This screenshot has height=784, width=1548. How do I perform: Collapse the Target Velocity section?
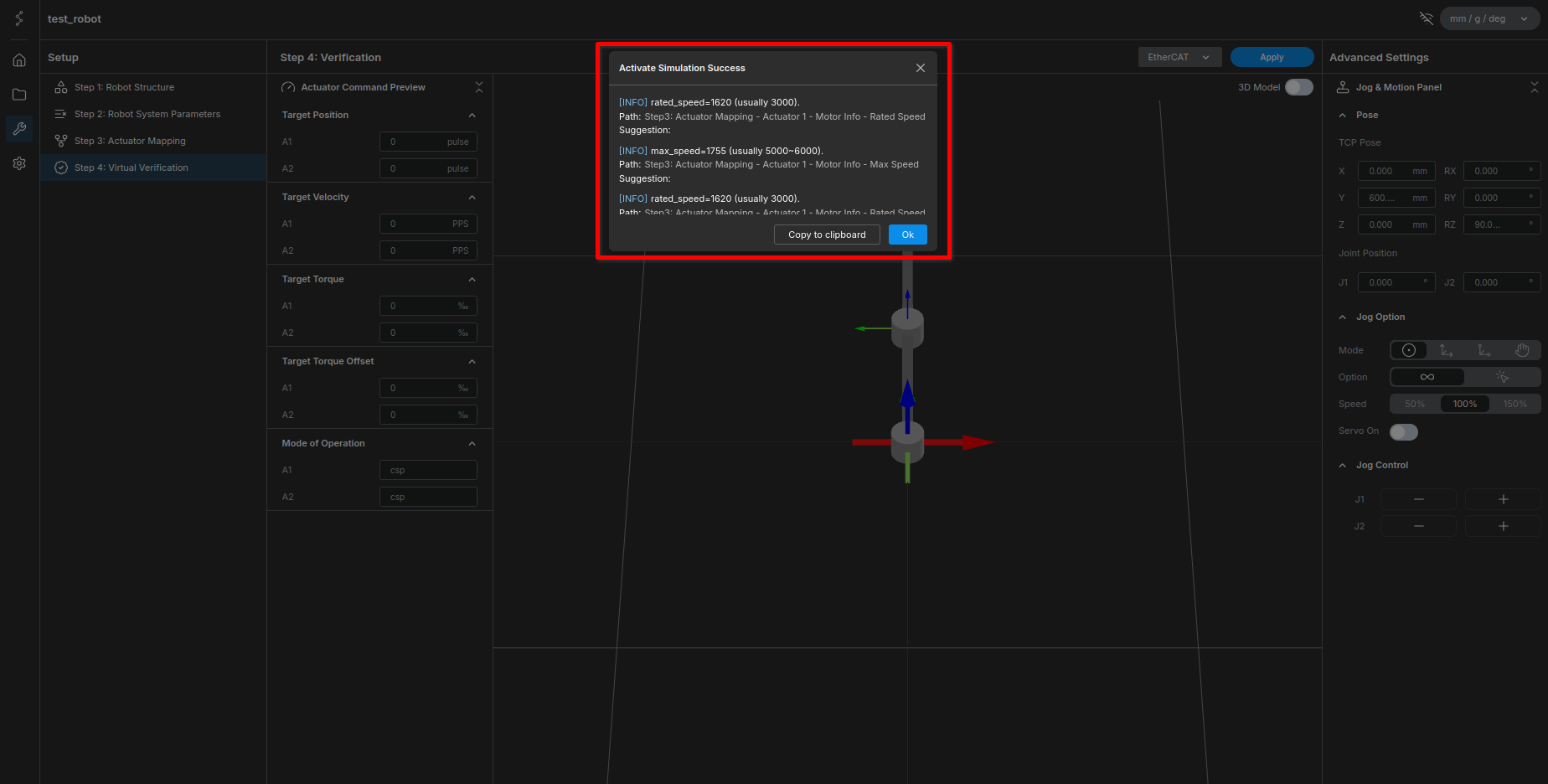pyautogui.click(x=472, y=197)
